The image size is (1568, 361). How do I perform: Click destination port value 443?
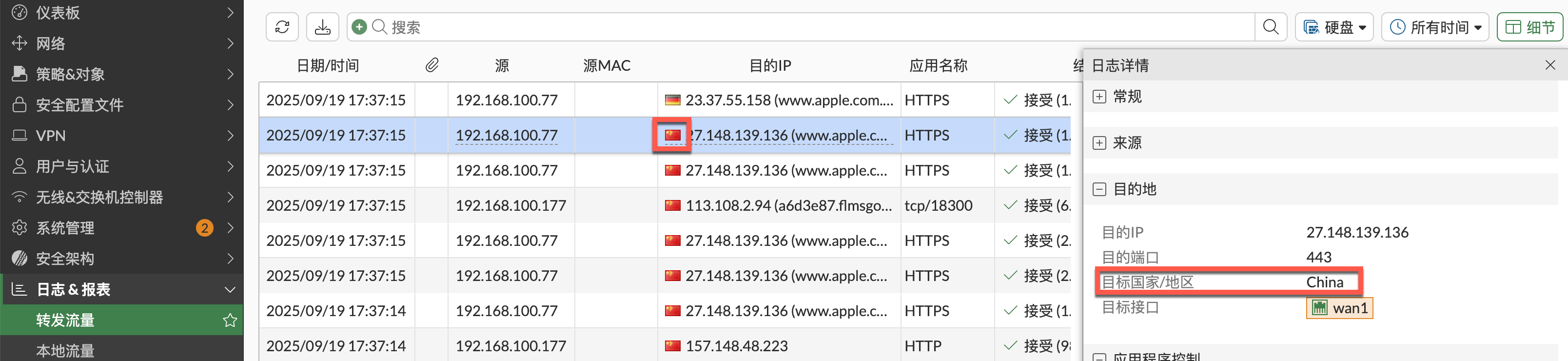[1318, 258]
